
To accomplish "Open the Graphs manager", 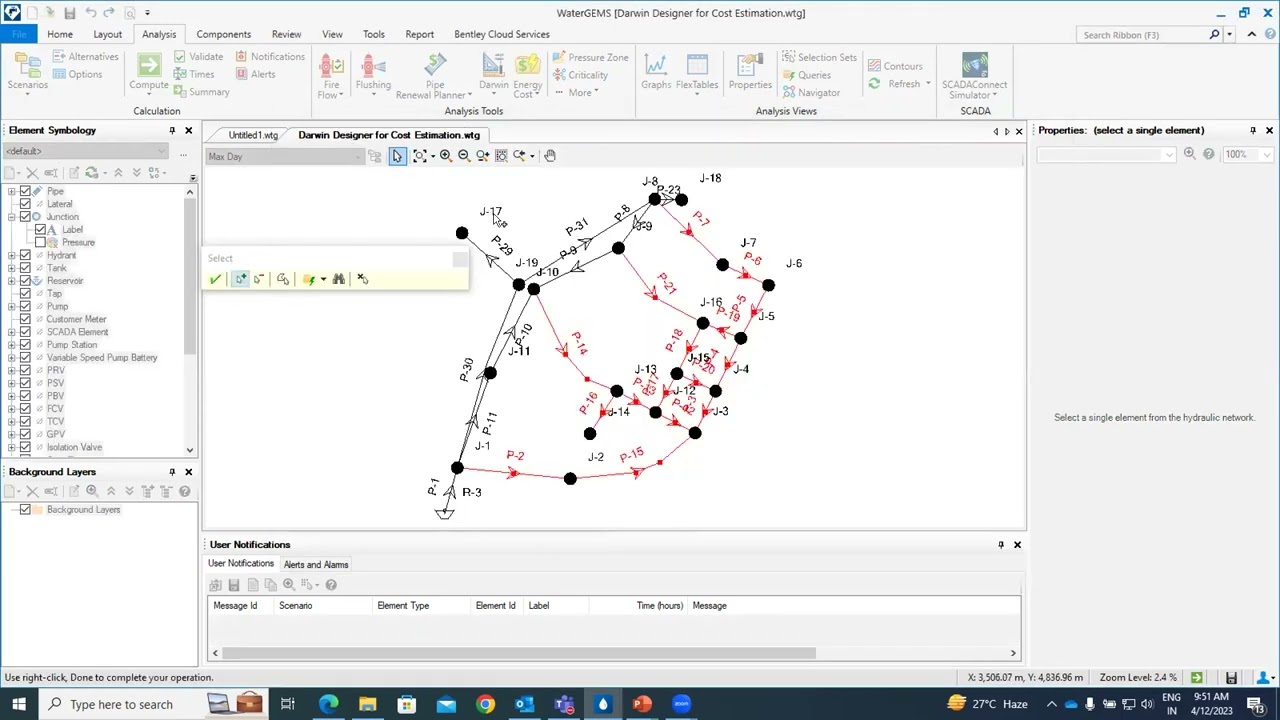I will (x=656, y=71).
